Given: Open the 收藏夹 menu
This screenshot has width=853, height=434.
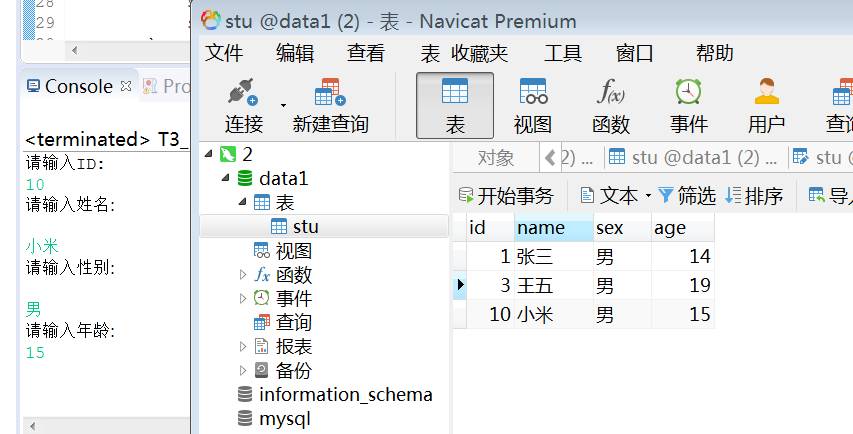Looking at the screenshot, I should (x=479, y=53).
